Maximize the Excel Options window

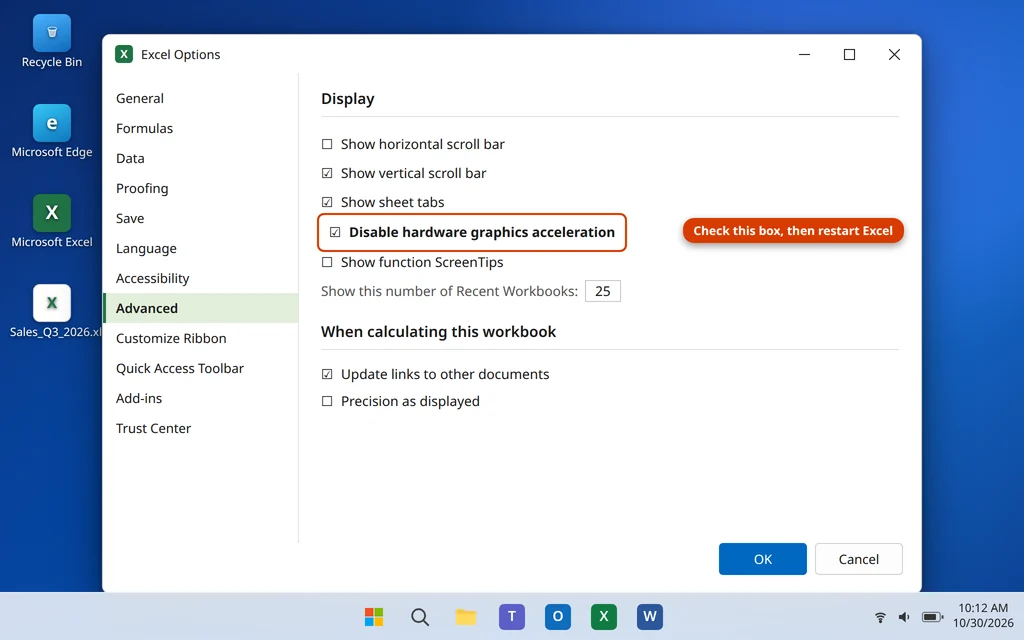pyautogui.click(x=849, y=55)
